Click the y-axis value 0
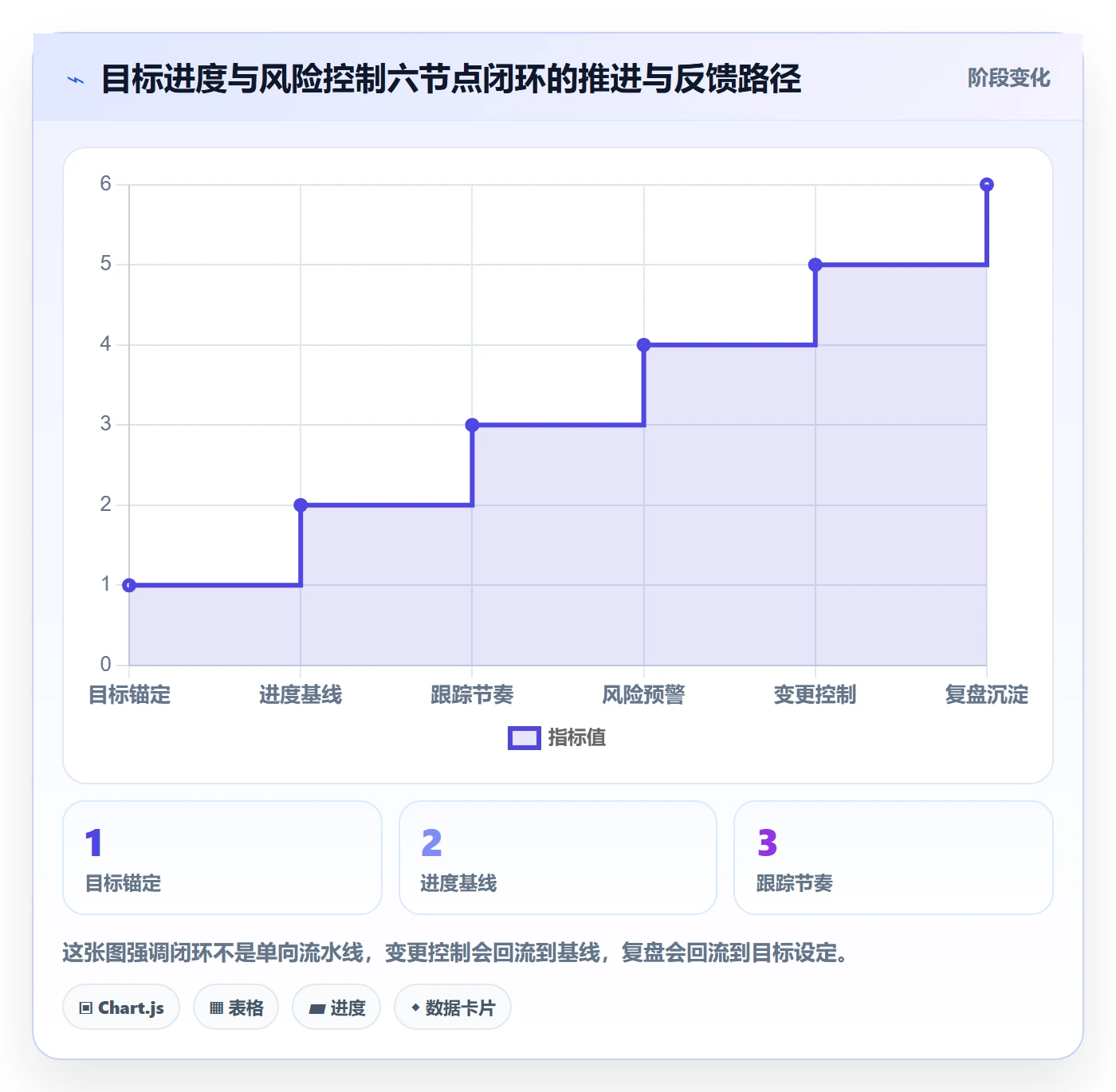Viewport: 1116px width, 1092px height. (x=105, y=664)
